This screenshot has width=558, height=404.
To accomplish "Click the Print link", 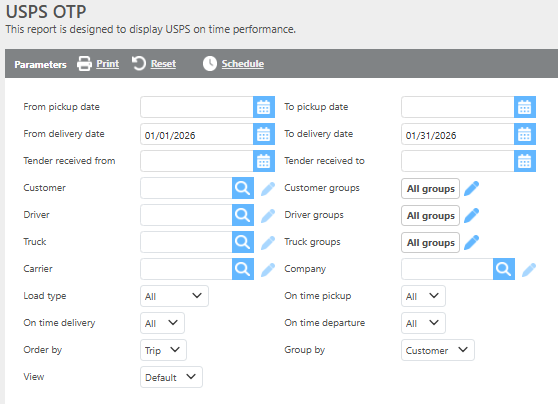I will tap(107, 64).
